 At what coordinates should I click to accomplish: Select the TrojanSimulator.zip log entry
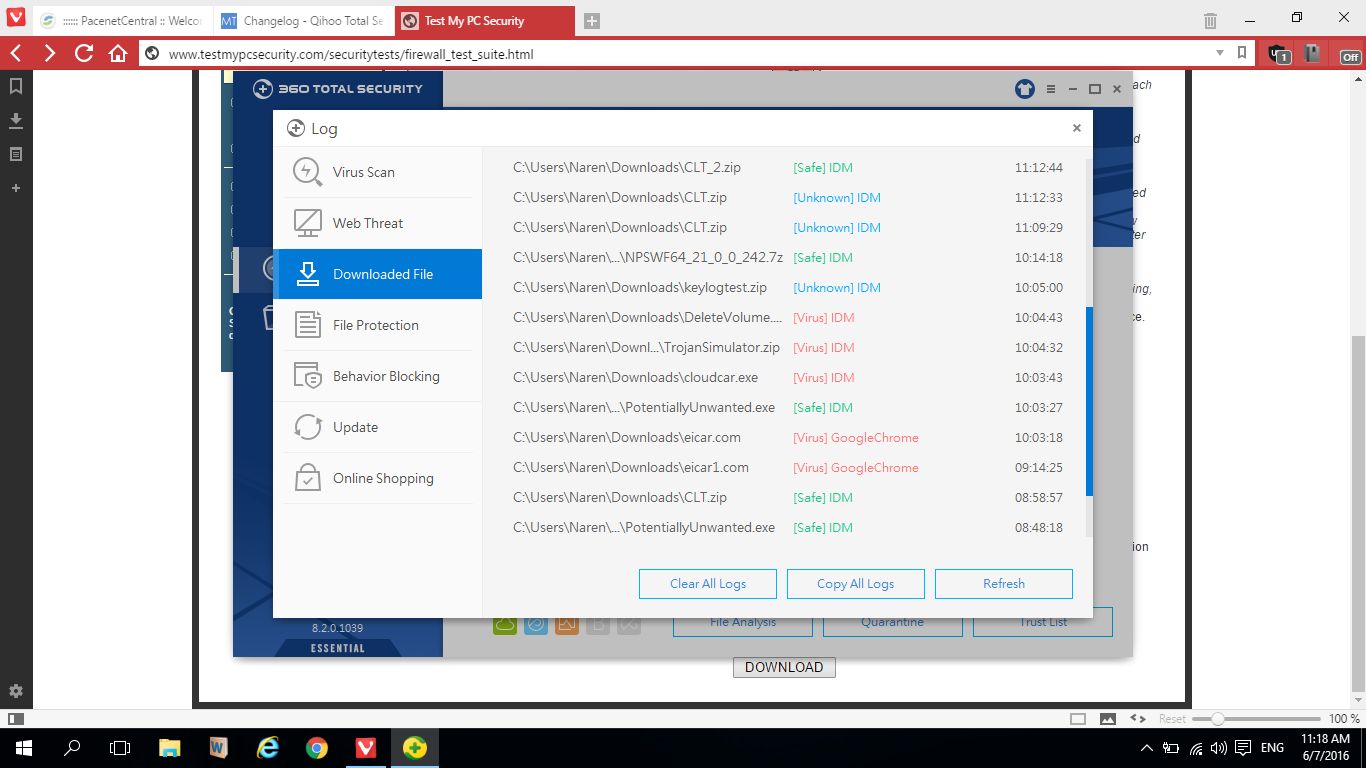click(x=788, y=348)
